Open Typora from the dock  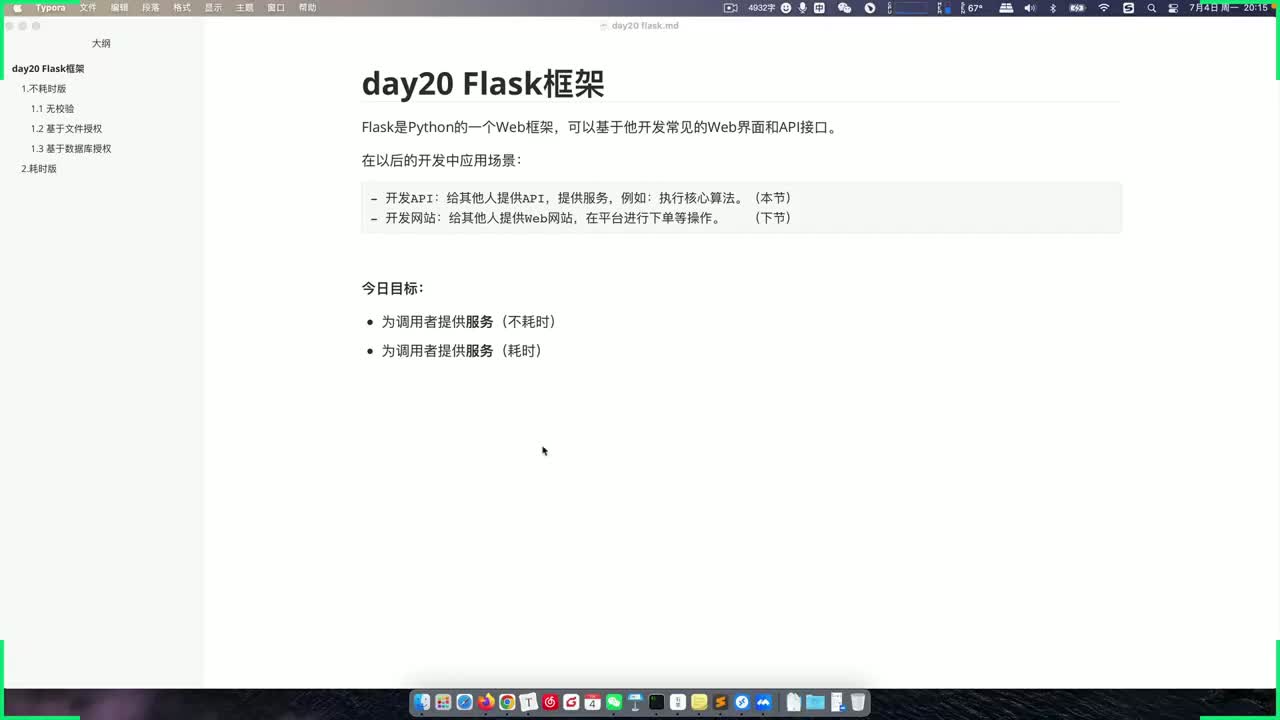[x=529, y=702]
